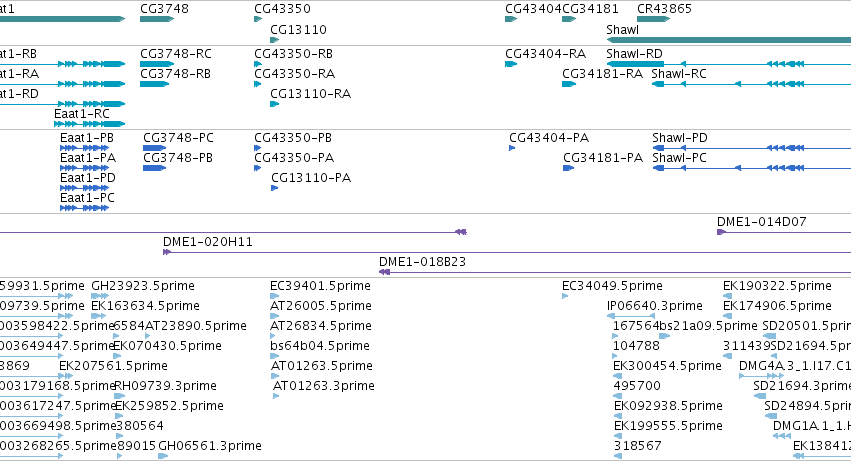This screenshot has width=851, height=461.
Task: Select the IP06640.3prime EST glyph
Action: (x=631, y=315)
